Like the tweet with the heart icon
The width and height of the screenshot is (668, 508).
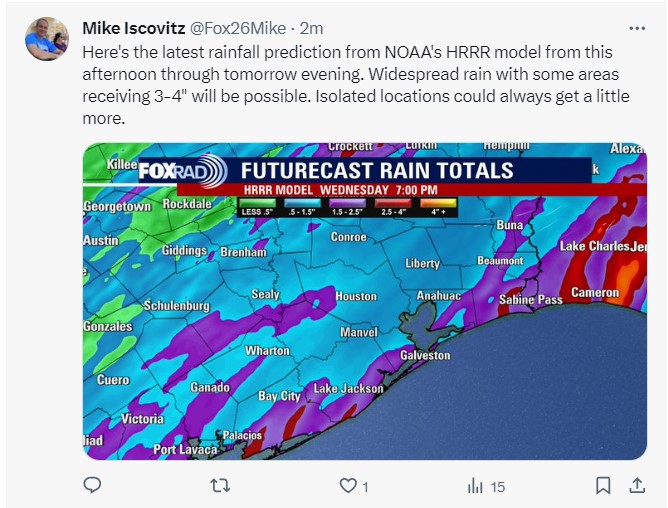pos(349,486)
